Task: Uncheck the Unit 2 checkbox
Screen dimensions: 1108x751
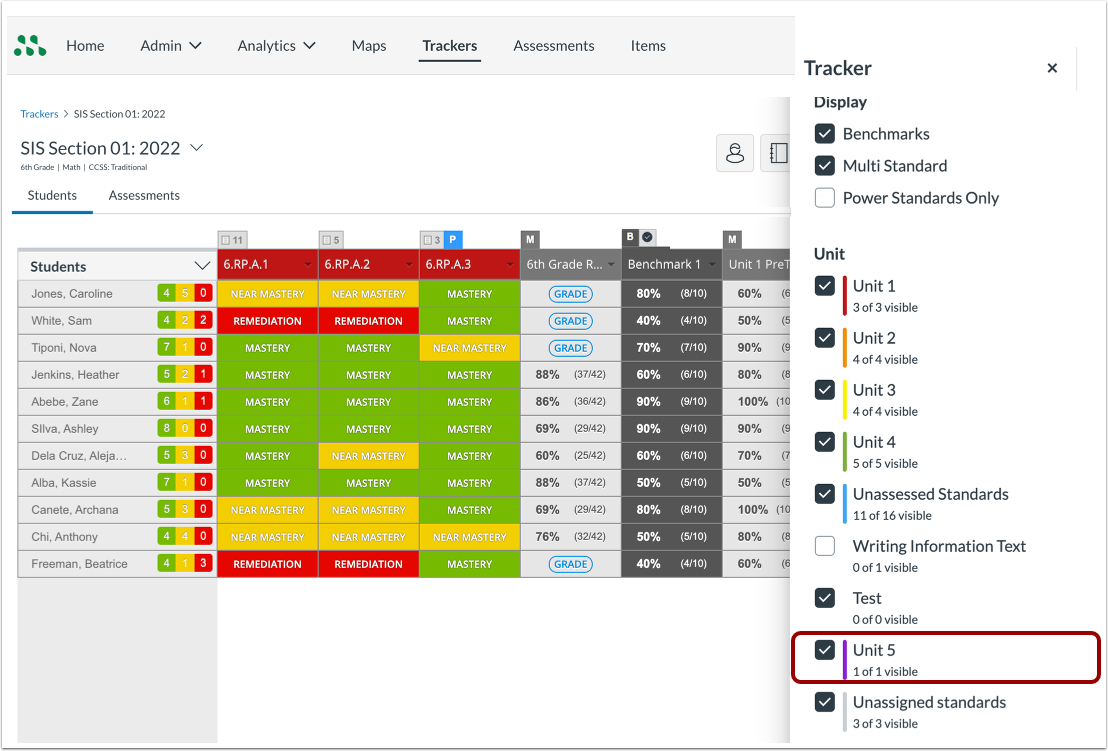Action: coord(825,338)
